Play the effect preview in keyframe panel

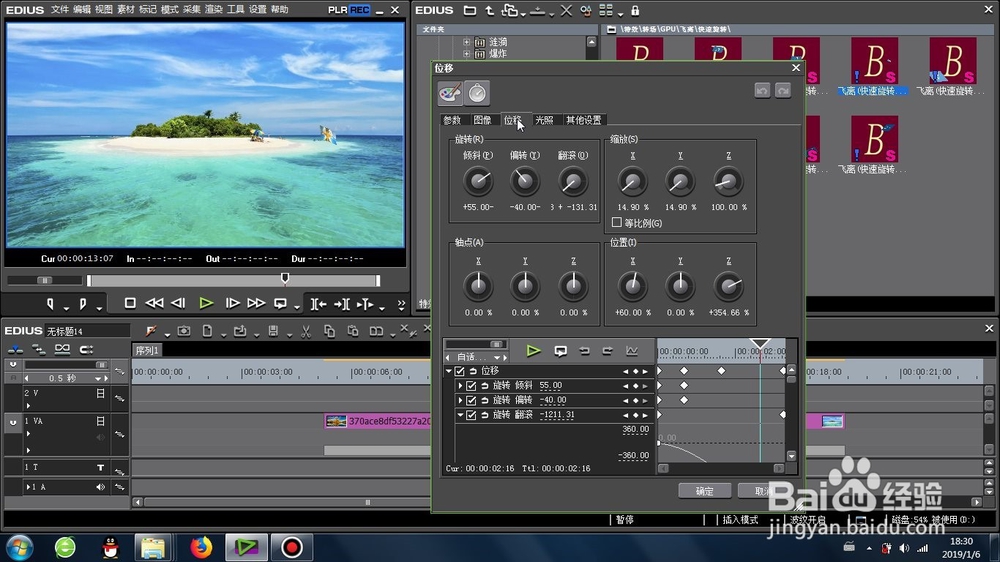(x=533, y=350)
